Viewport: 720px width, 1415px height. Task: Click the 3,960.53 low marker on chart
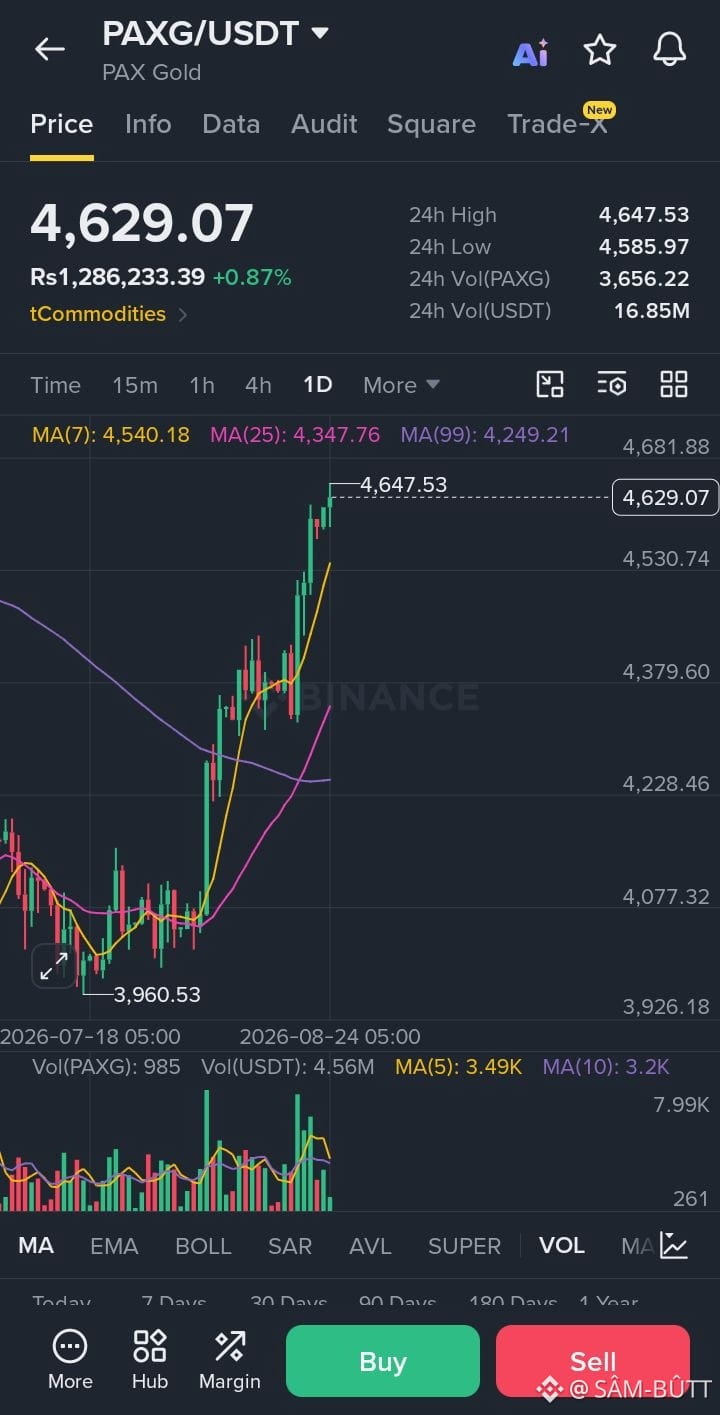pos(157,994)
